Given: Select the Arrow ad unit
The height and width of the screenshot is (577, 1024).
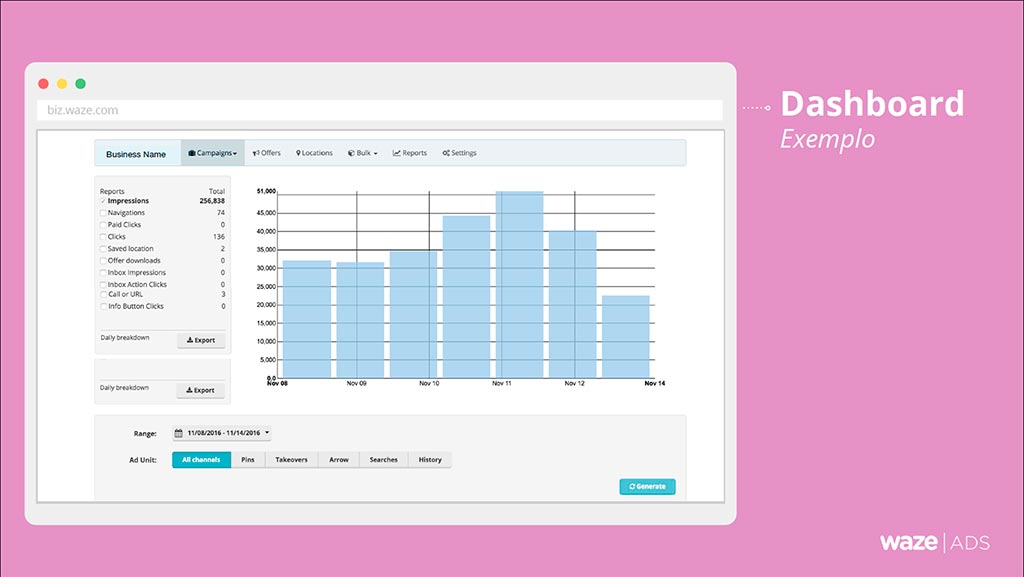Looking at the screenshot, I should tap(338, 460).
